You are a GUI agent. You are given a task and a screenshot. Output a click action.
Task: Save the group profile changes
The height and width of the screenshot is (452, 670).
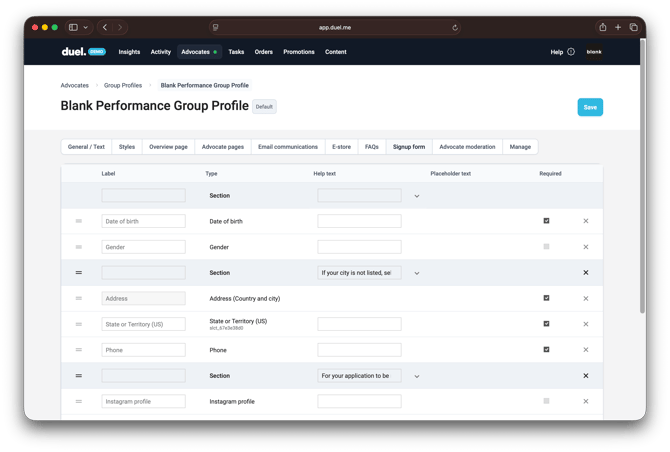point(590,107)
